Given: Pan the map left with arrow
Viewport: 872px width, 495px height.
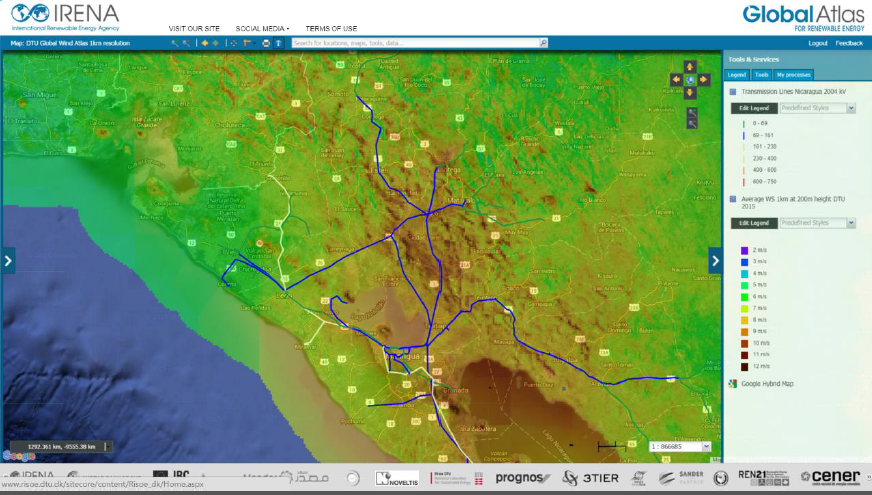Looking at the screenshot, I should click(677, 79).
